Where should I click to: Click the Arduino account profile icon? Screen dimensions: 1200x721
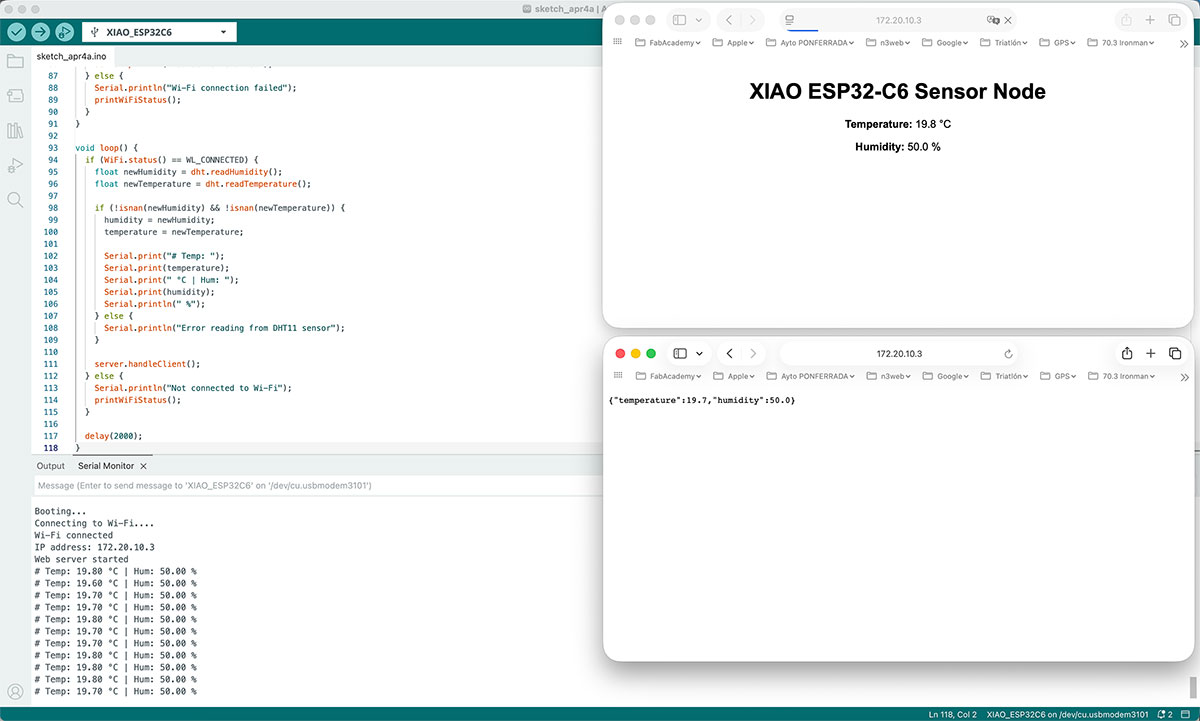pos(15,691)
